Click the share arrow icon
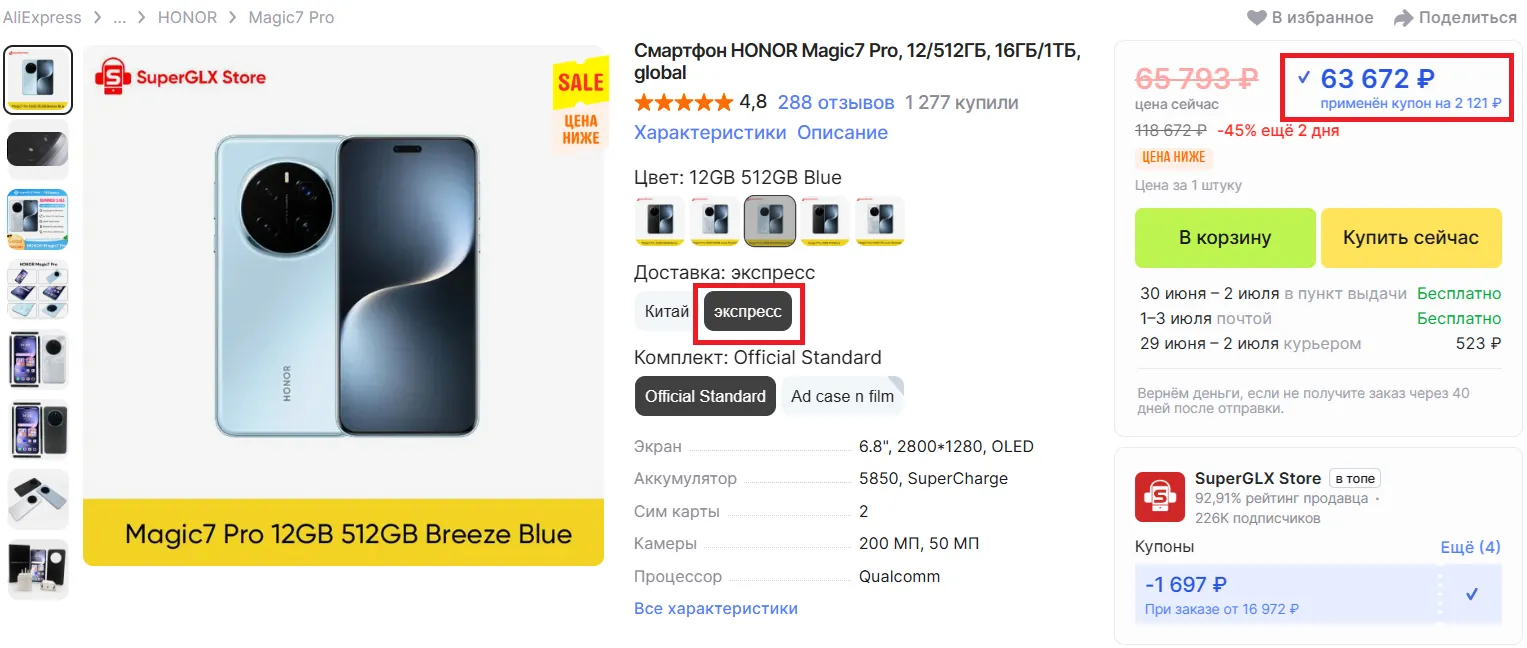1527x648 pixels. tap(1403, 18)
